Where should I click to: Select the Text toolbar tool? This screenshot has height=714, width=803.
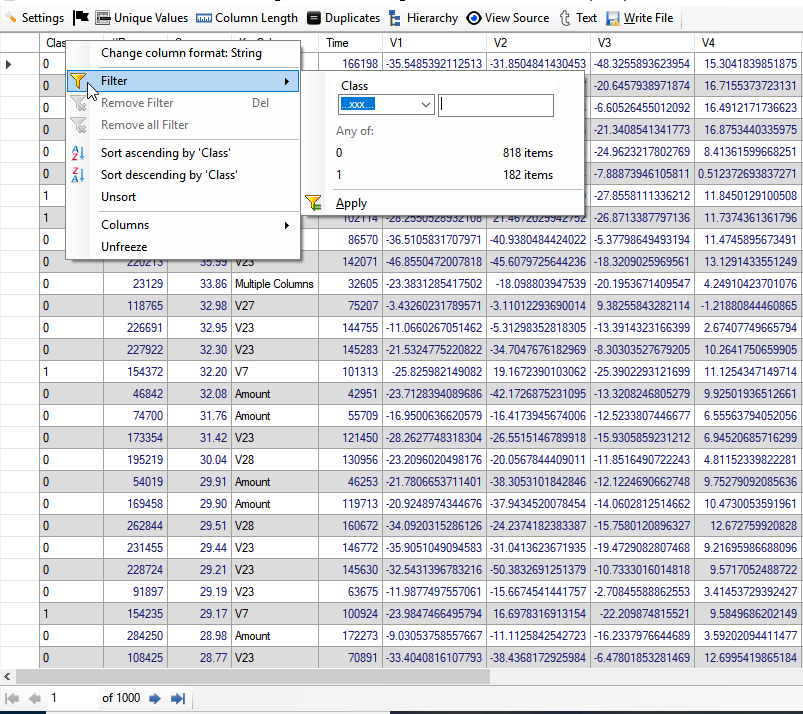pos(566,18)
